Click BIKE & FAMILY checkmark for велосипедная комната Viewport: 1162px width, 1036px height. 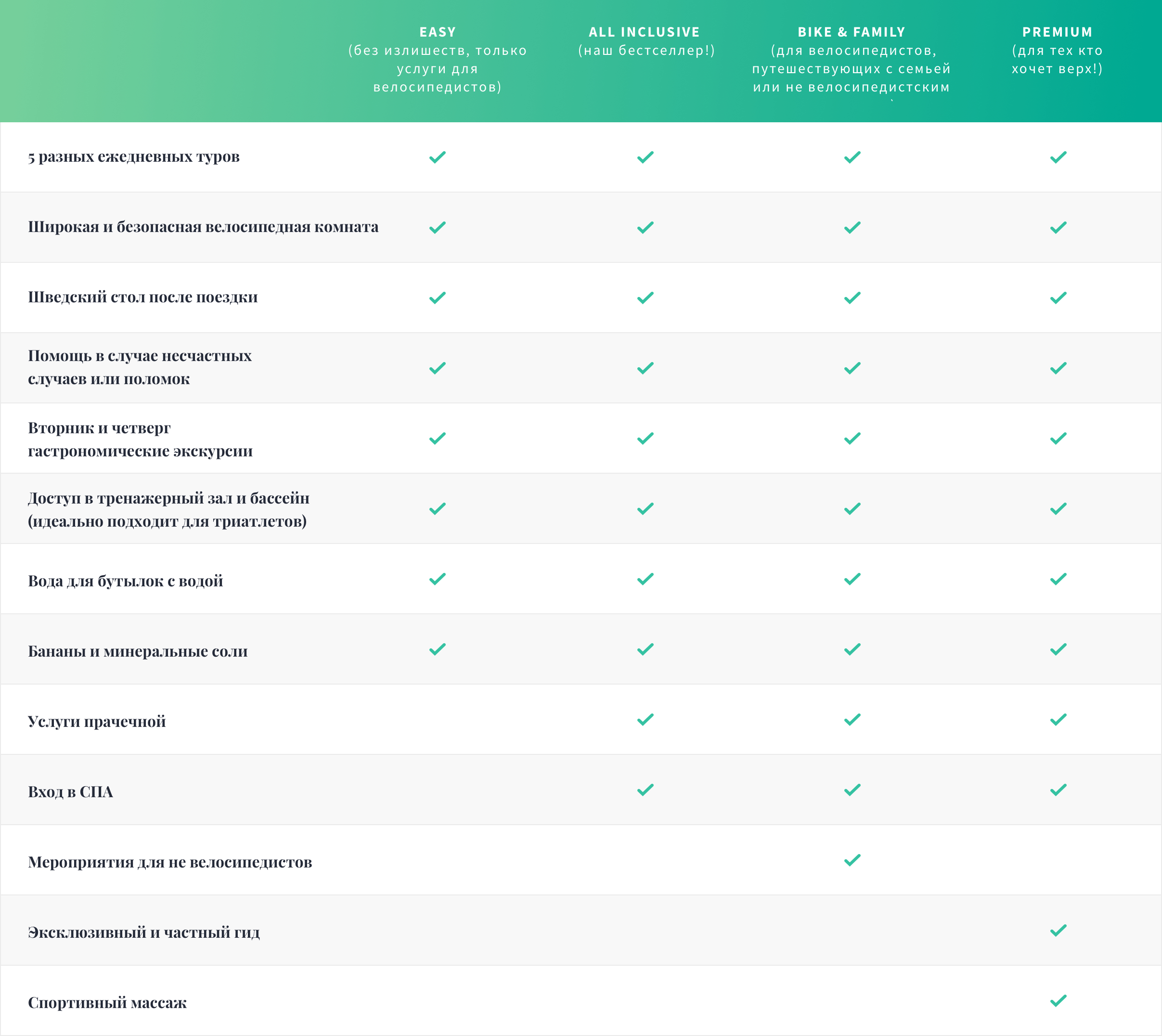[852, 228]
